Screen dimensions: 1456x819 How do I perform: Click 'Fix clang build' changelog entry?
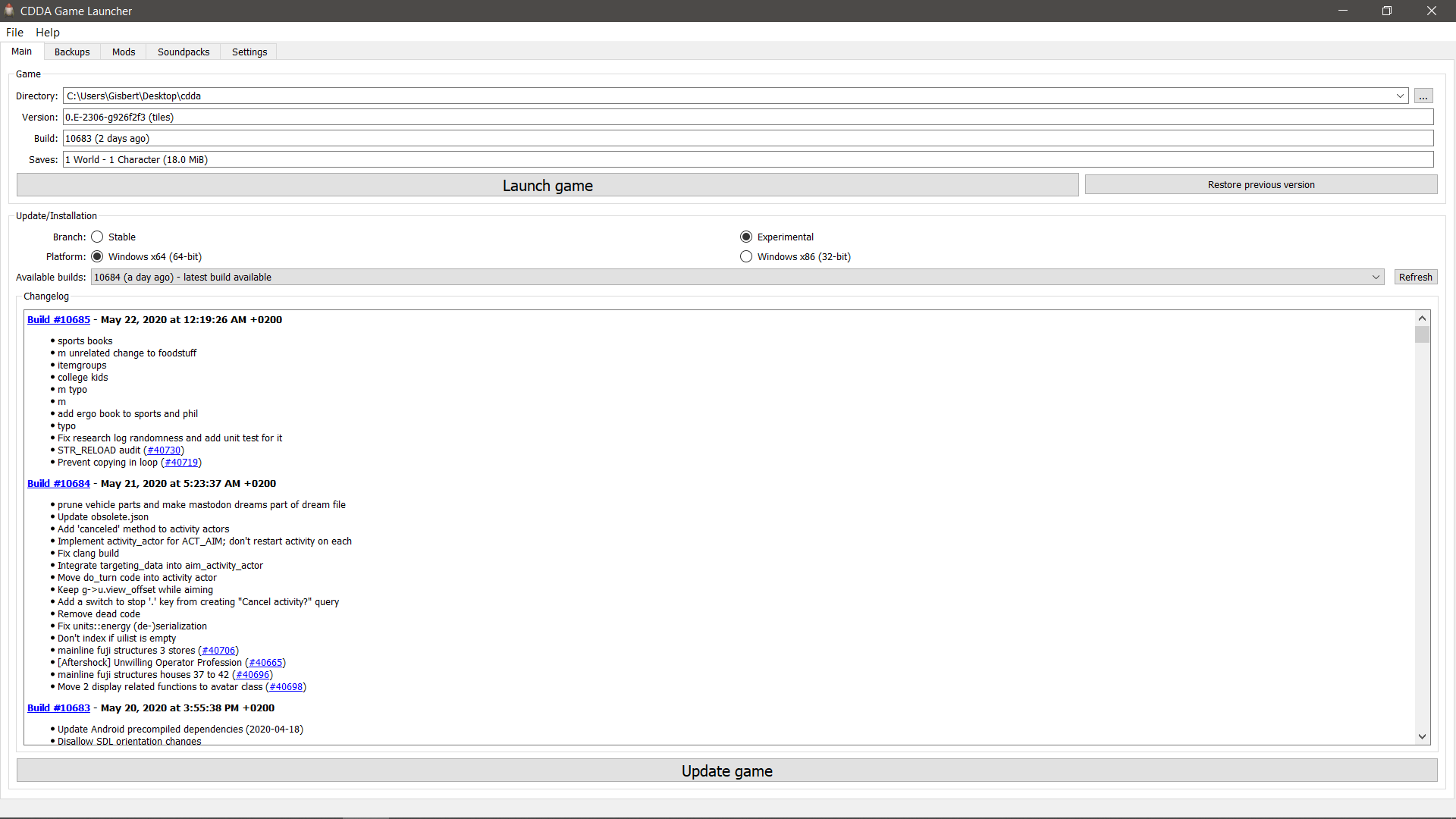88,554
